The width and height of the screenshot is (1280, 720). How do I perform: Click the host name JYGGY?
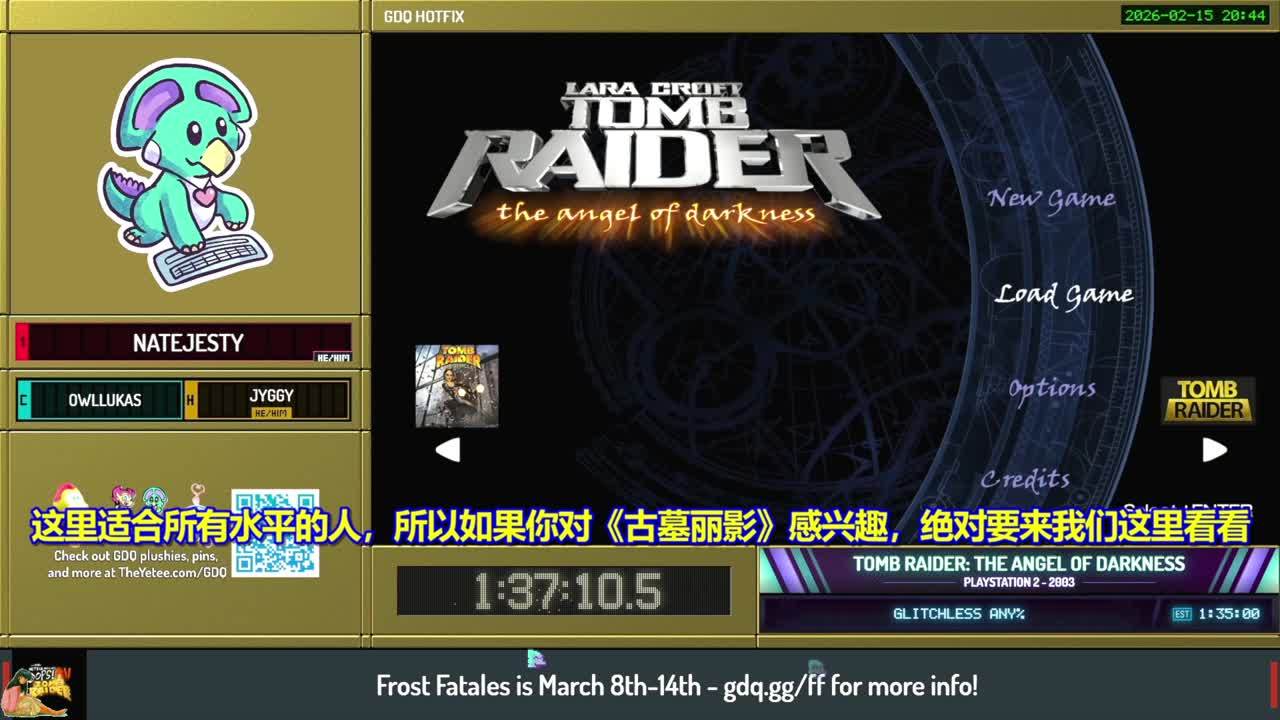[271, 395]
